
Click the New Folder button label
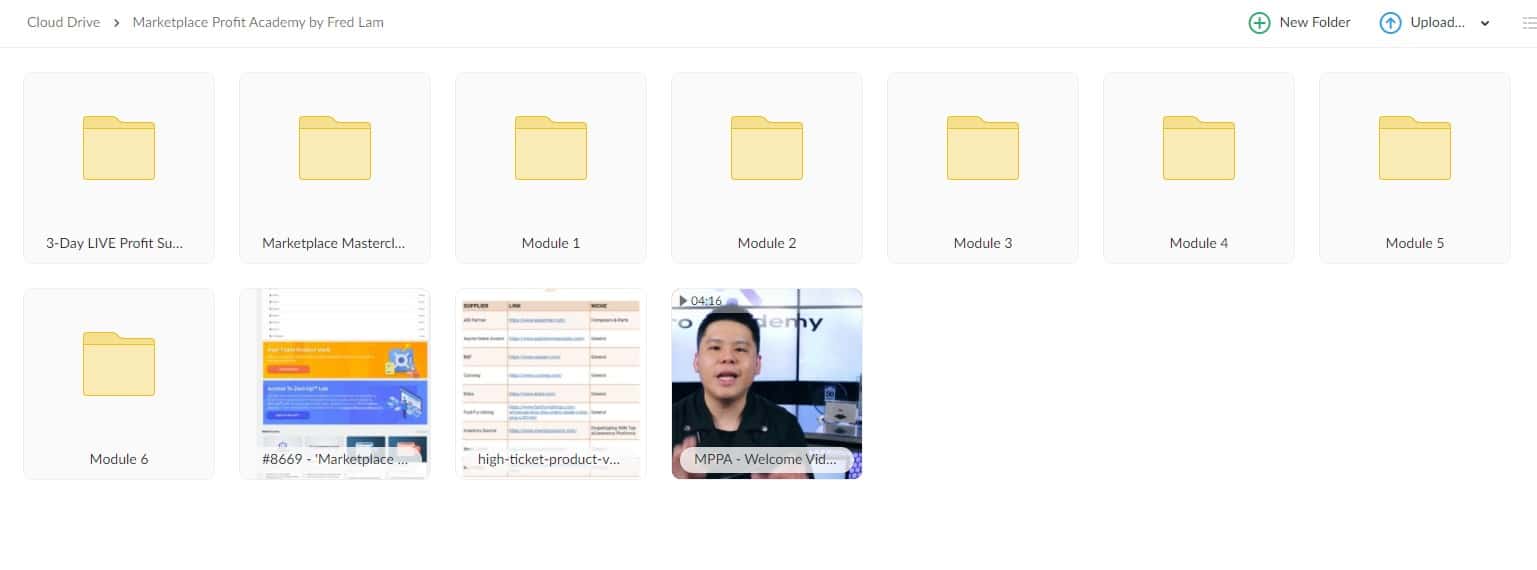(x=1315, y=22)
